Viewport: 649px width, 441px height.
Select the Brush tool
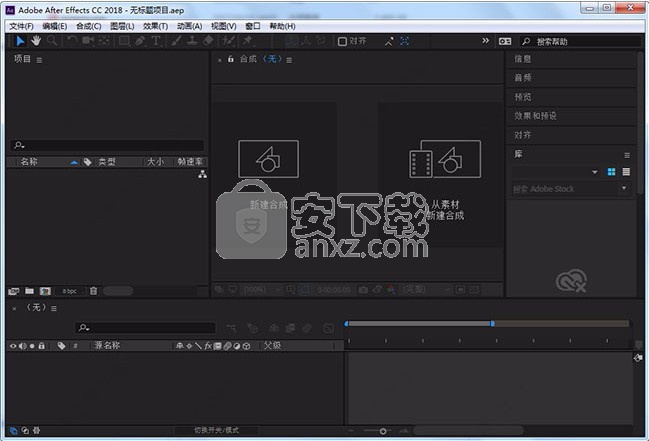176,41
